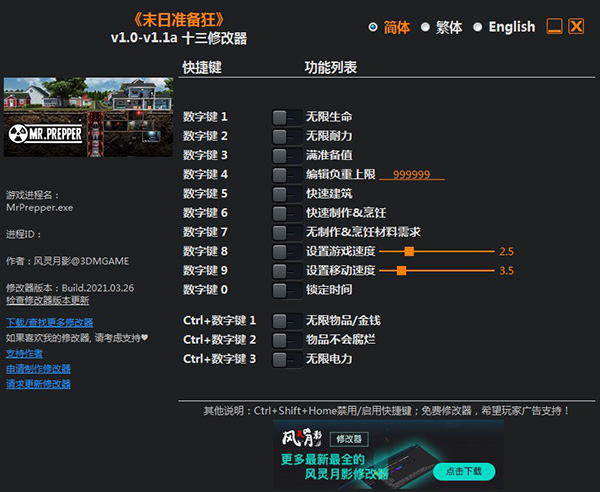Screen dimensions: 600x492
Task: Enable 无制作&烹饪材料需求 switch
Action: point(287,233)
